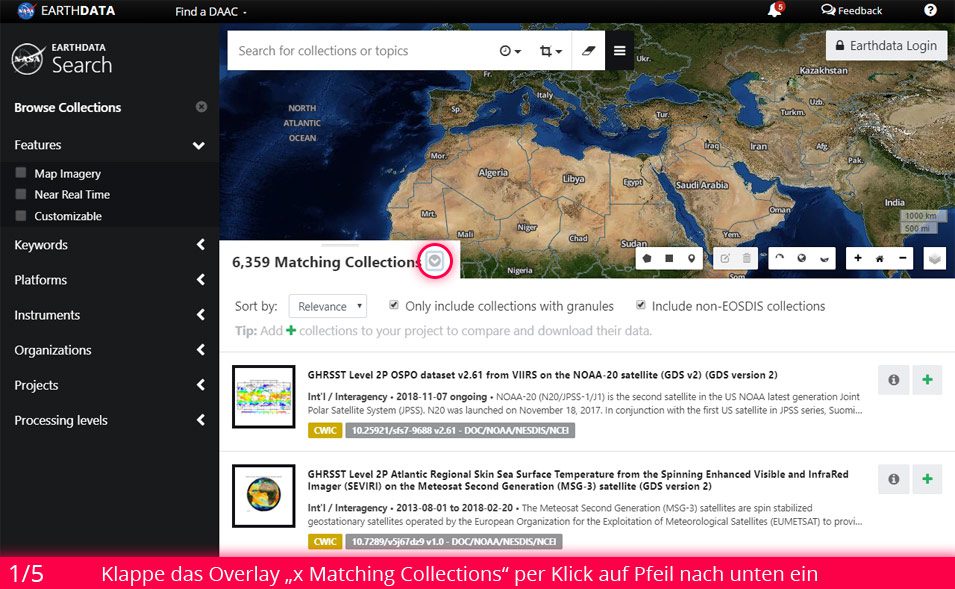This screenshot has width=955, height=589.
Task: Click the Earthdata Search logo in sidebar
Action: coord(62,60)
